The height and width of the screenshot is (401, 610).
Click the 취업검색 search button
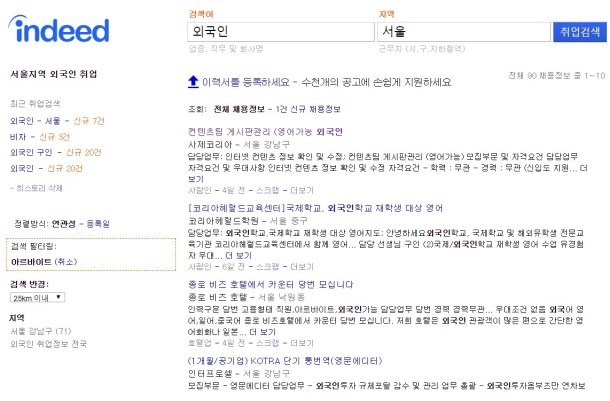point(580,31)
